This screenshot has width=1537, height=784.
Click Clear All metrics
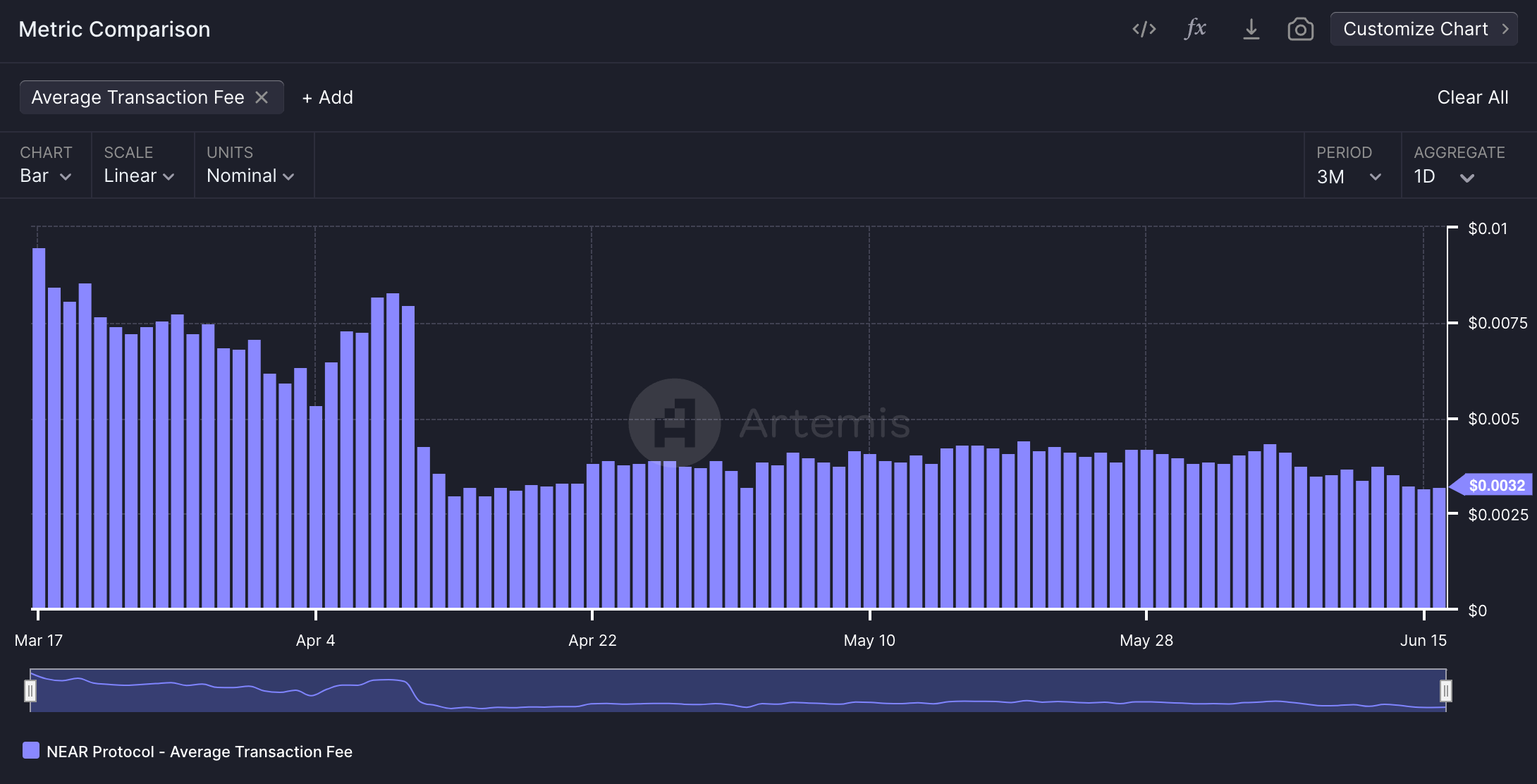(x=1472, y=97)
